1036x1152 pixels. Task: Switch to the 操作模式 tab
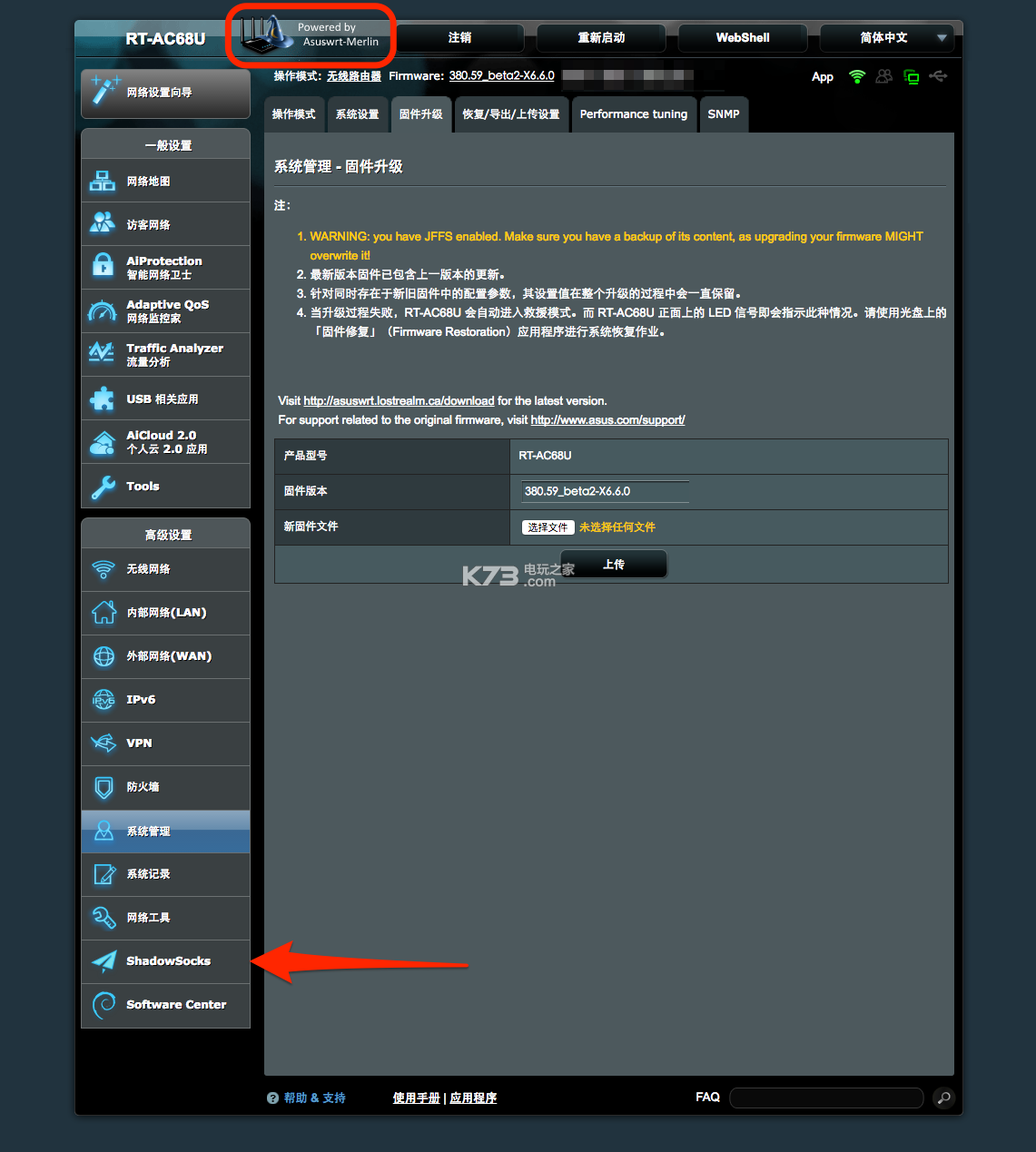click(294, 114)
